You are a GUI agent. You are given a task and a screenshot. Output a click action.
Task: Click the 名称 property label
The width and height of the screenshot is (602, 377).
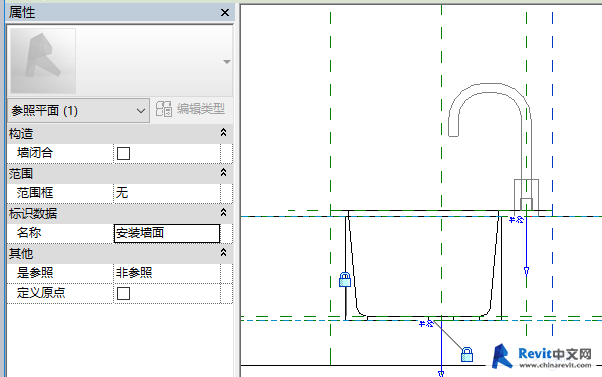click(x=29, y=233)
